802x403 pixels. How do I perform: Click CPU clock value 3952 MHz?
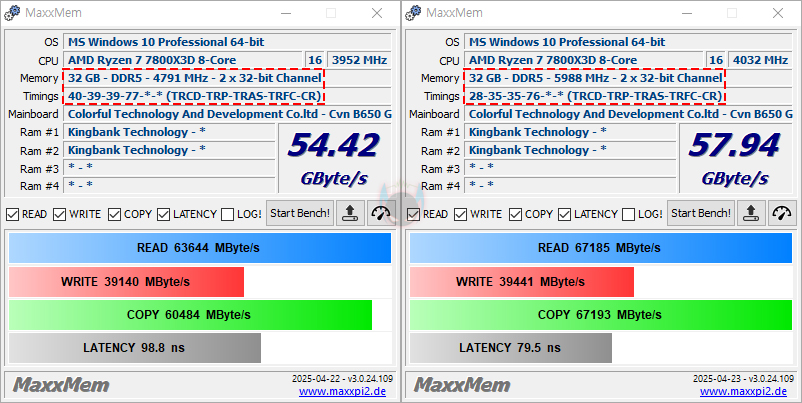click(359, 60)
